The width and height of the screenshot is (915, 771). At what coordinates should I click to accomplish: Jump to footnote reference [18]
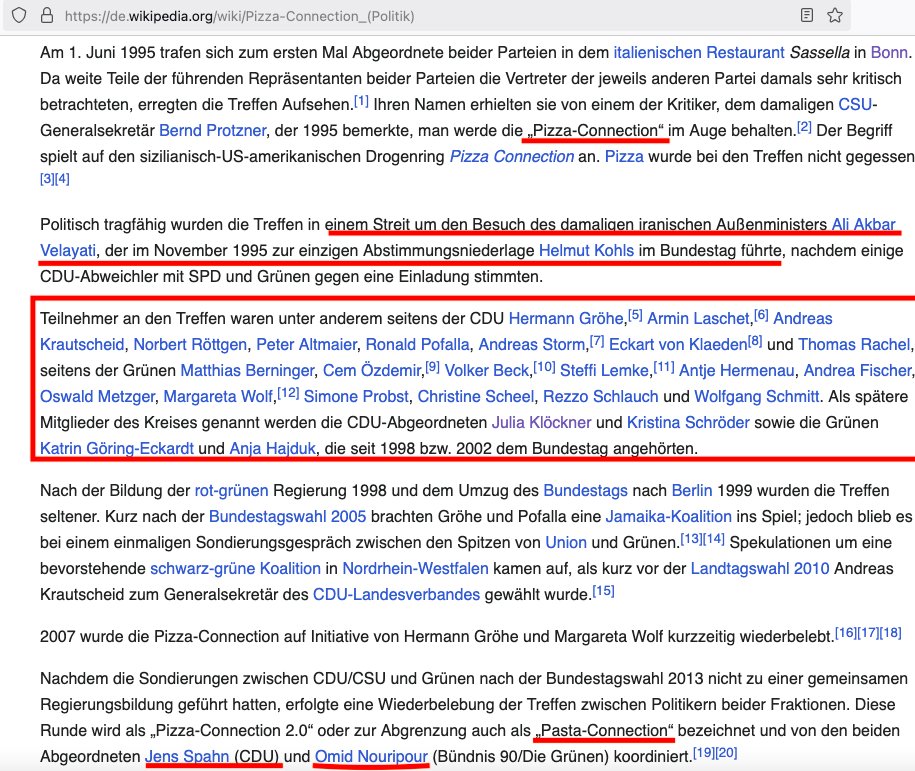[x=890, y=633]
